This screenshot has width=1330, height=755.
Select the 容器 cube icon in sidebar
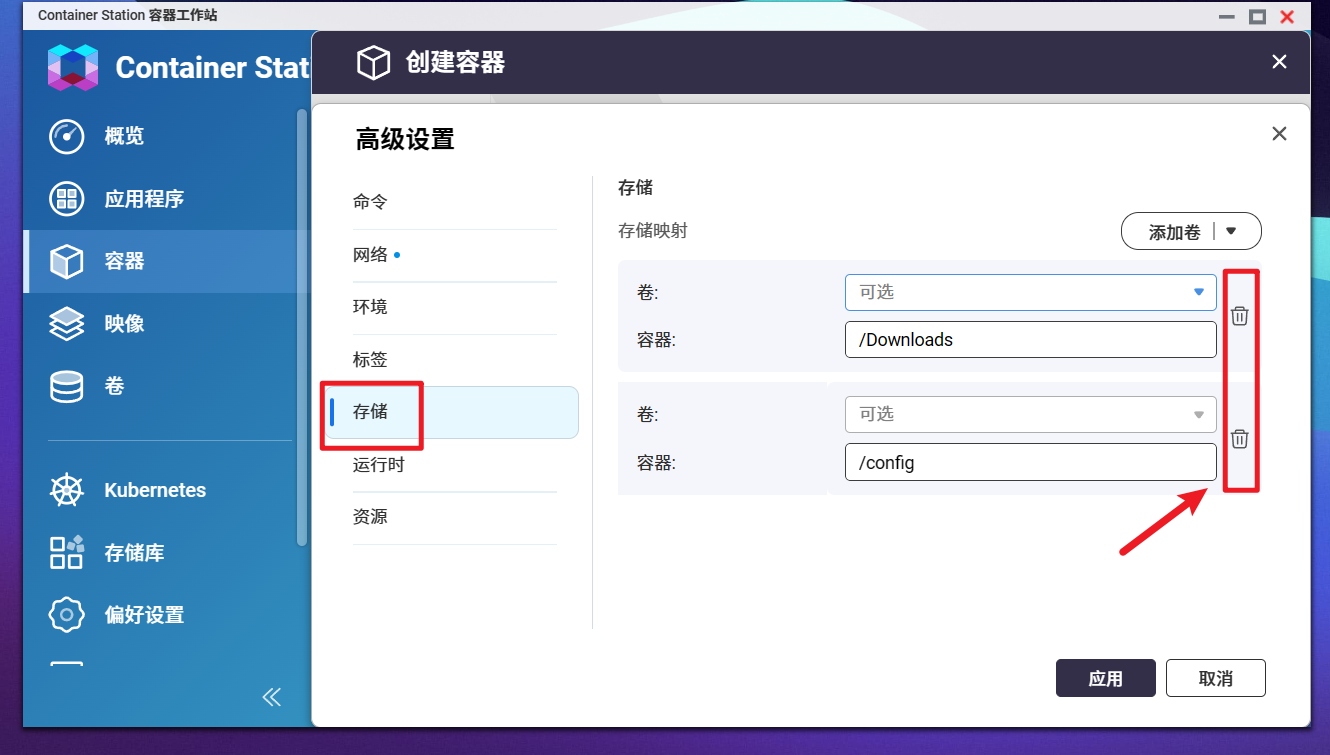pyautogui.click(x=67, y=261)
